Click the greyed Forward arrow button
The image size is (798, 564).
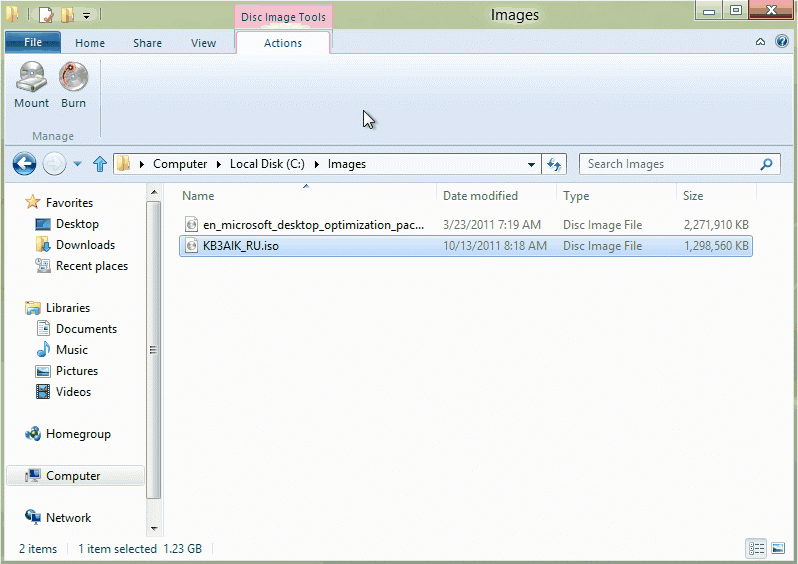[54, 164]
